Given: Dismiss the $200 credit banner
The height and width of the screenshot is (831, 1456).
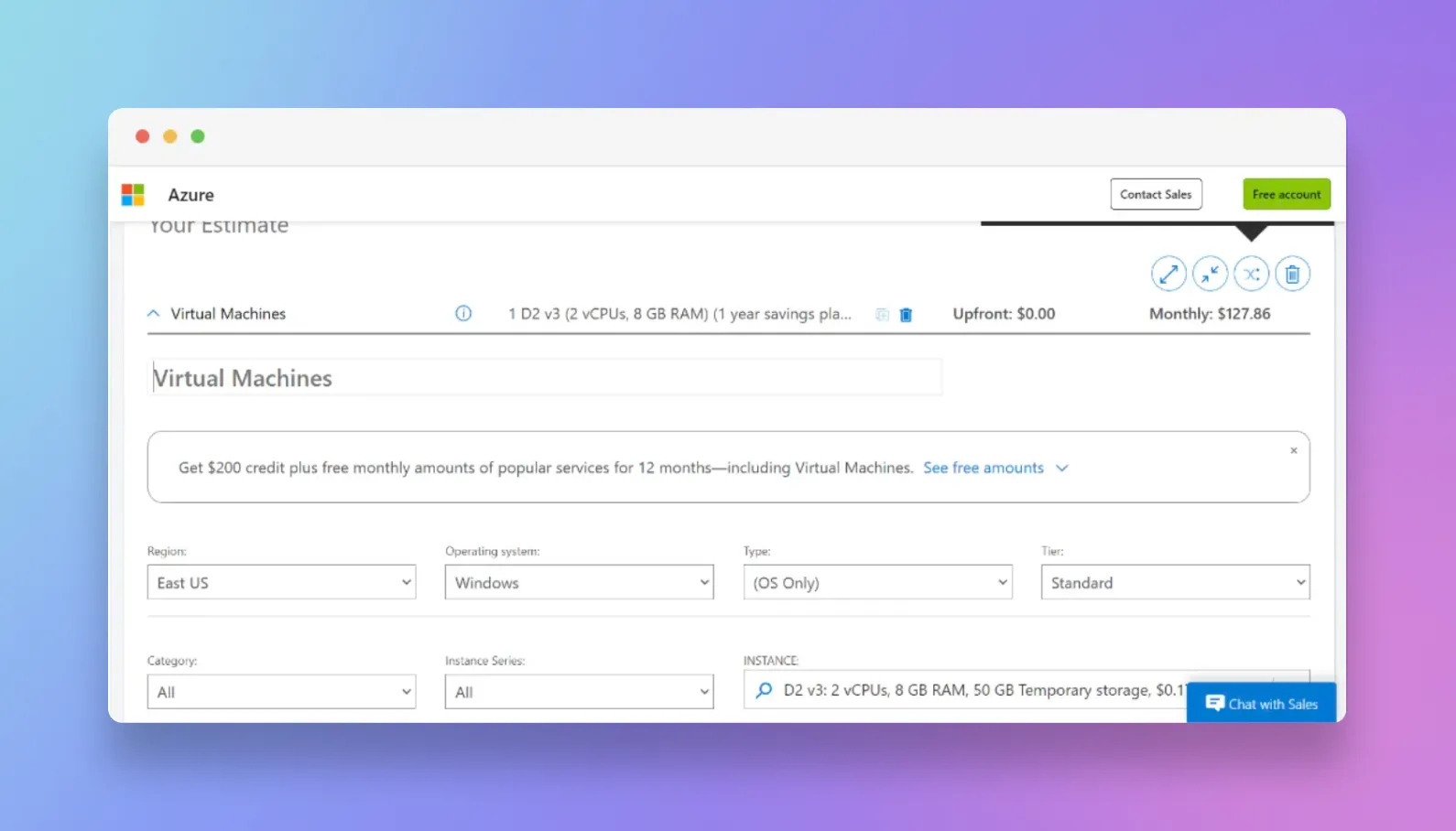Looking at the screenshot, I should pyautogui.click(x=1293, y=450).
